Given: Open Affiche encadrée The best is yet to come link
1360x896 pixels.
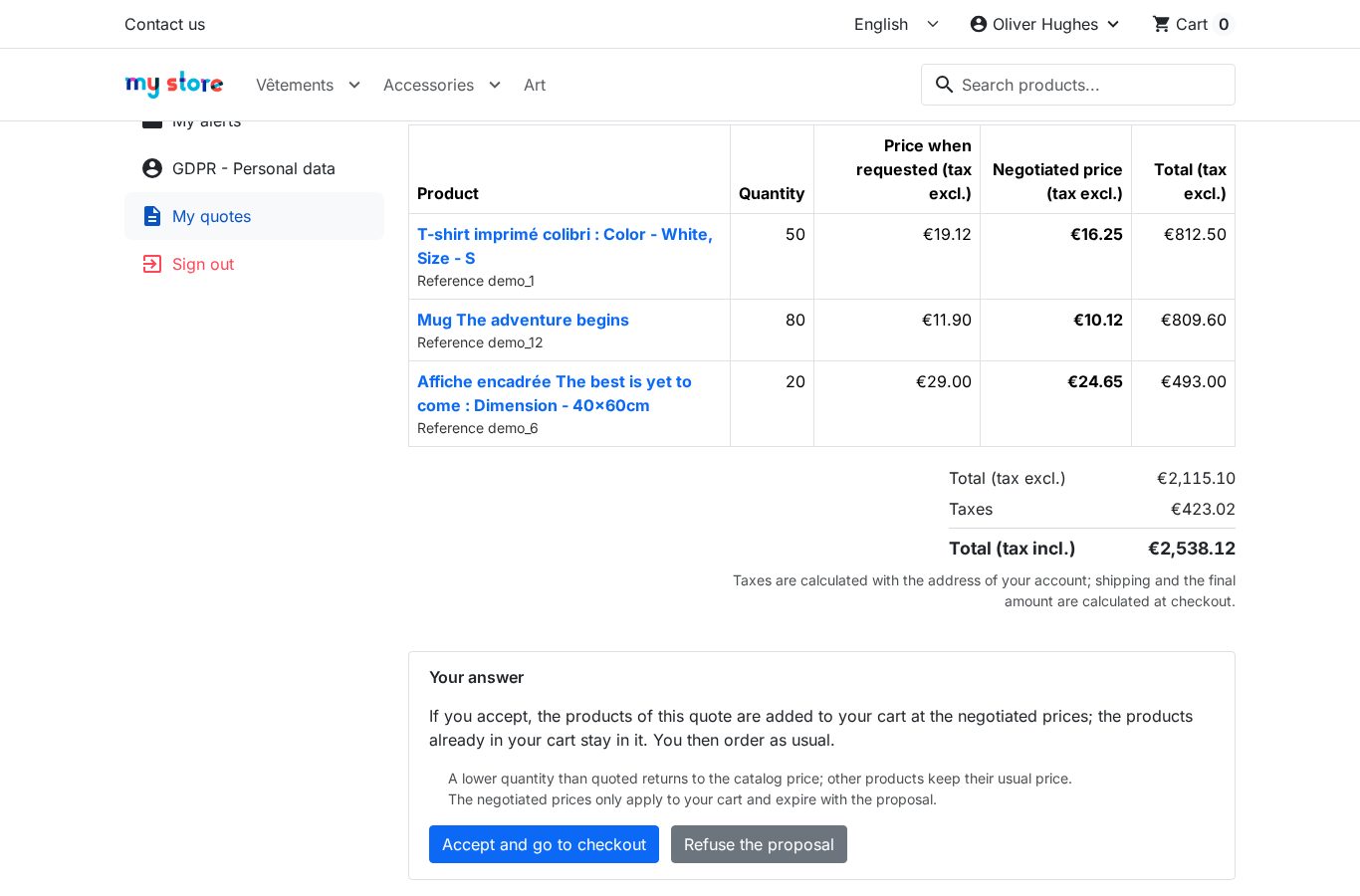Looking at the screenshot, I should tap(555, 393).
